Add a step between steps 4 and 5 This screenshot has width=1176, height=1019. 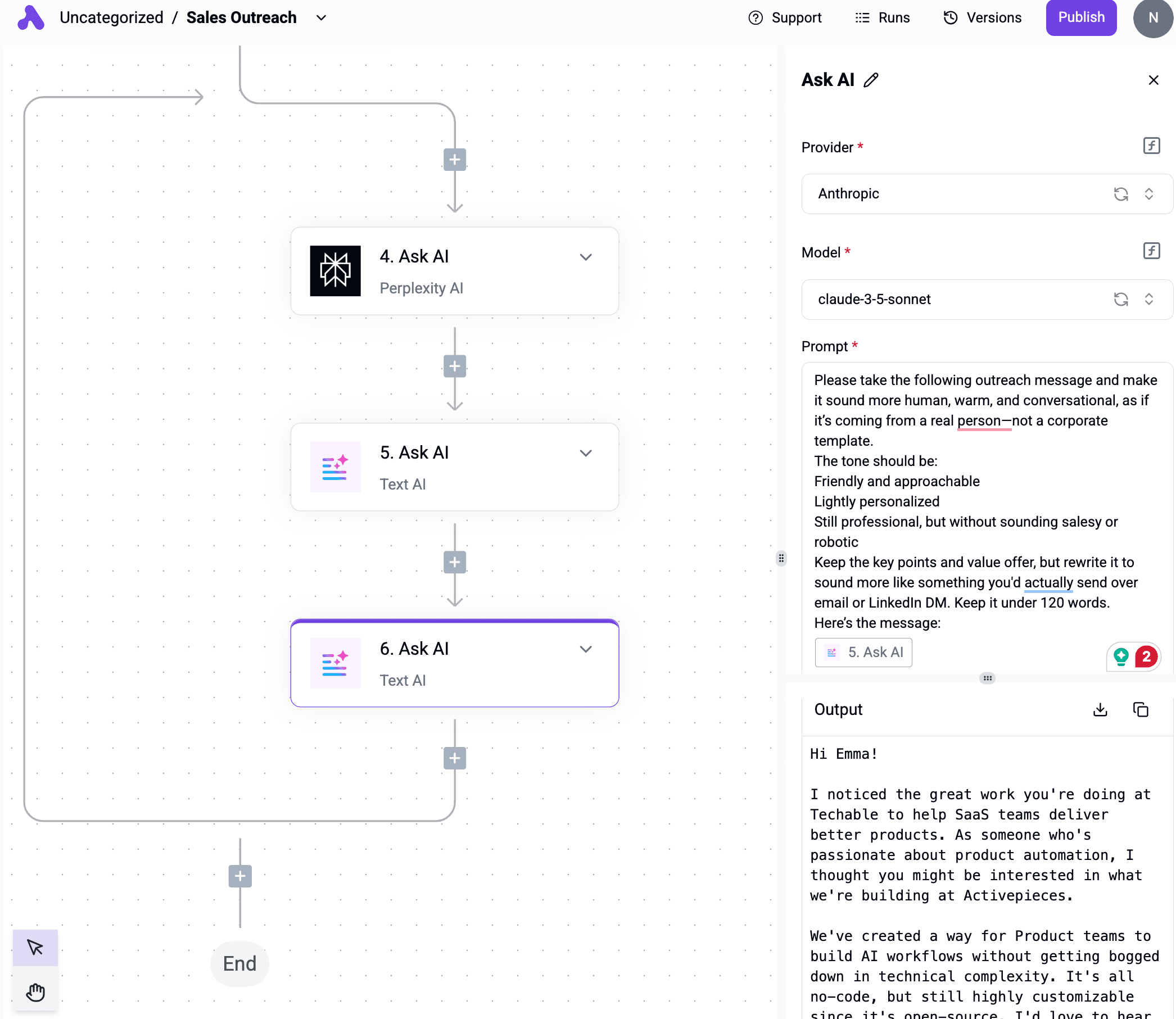click(455, 366)
